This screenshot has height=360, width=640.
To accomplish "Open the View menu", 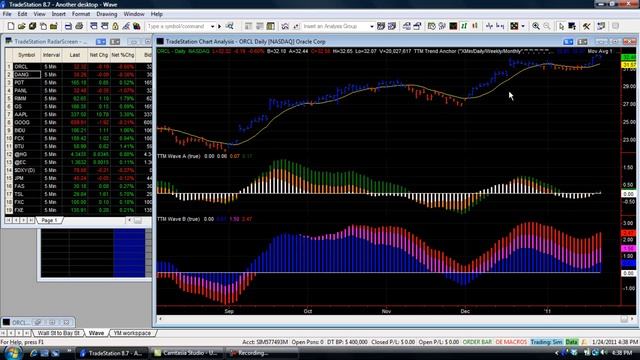I will pyautogui.click(x=40, y=14).
